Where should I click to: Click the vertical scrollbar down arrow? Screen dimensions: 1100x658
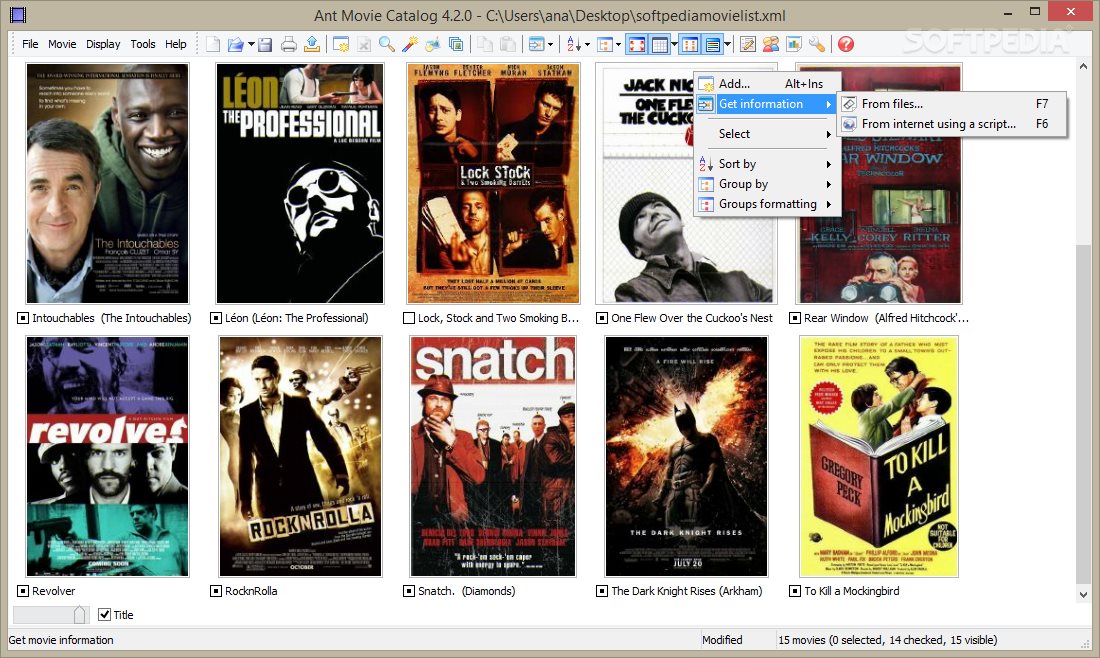coord(1083,594)
